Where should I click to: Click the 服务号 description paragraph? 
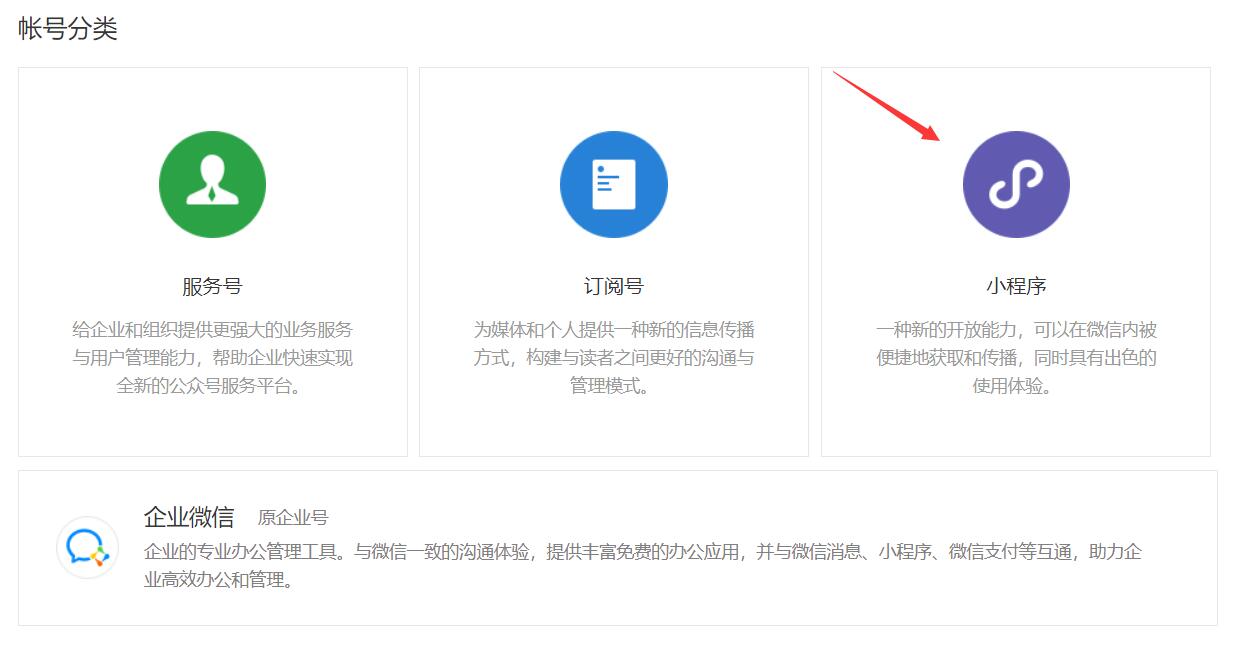coord(212,357)
